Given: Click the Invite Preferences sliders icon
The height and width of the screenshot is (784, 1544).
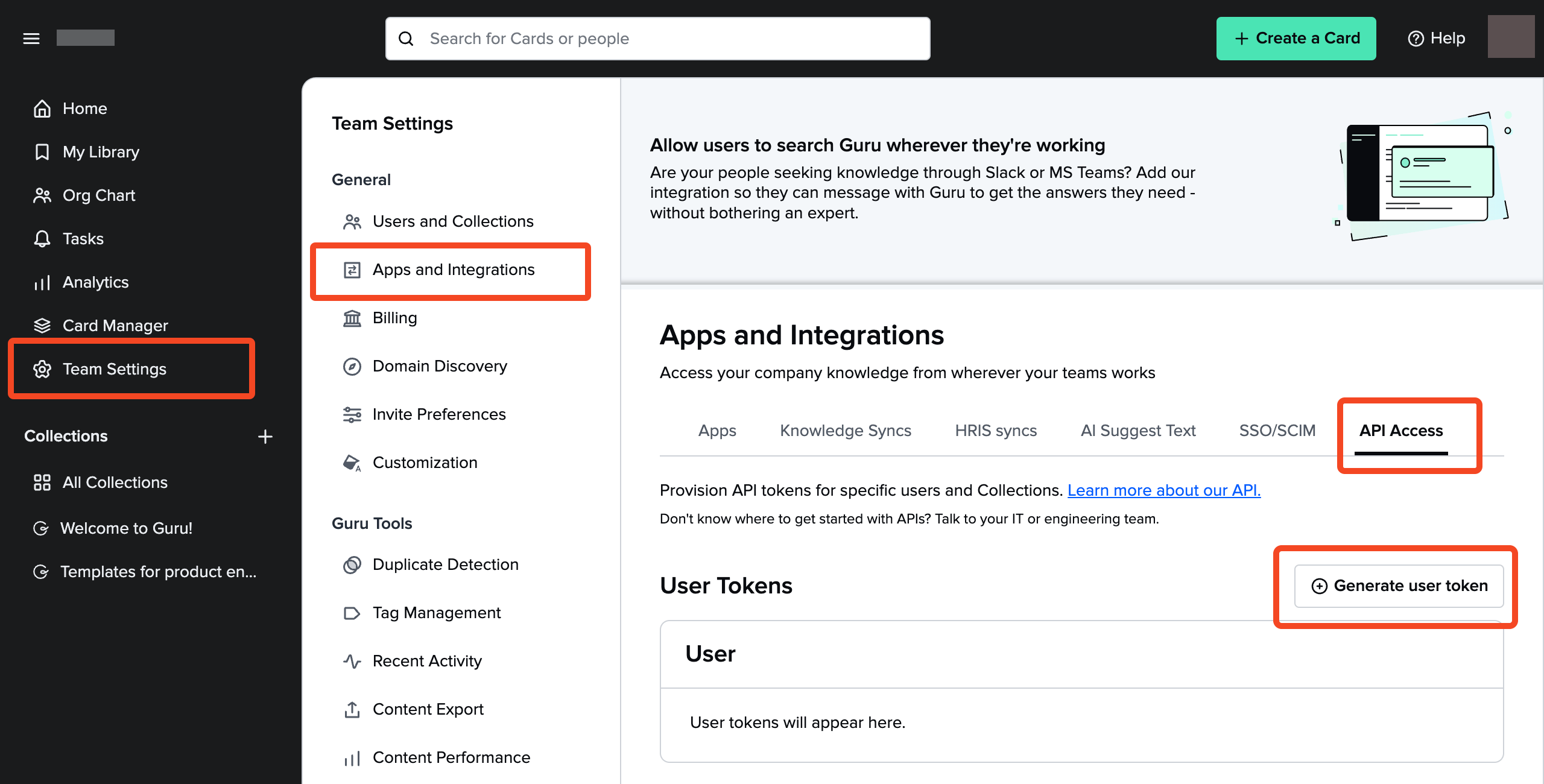Looking at the screenshot, I should click(352, 415).
